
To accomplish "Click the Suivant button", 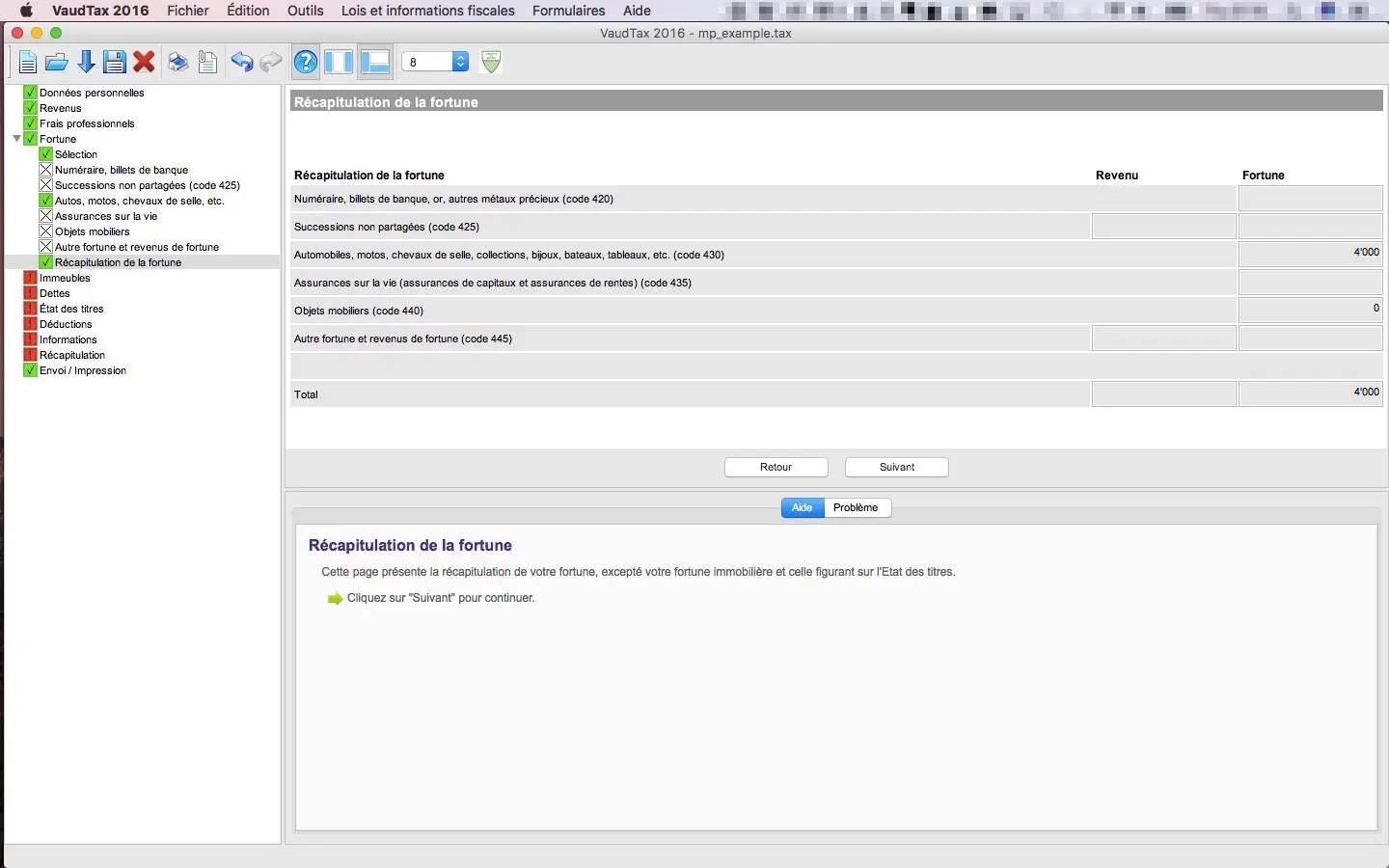I will (x=897, y=468).
